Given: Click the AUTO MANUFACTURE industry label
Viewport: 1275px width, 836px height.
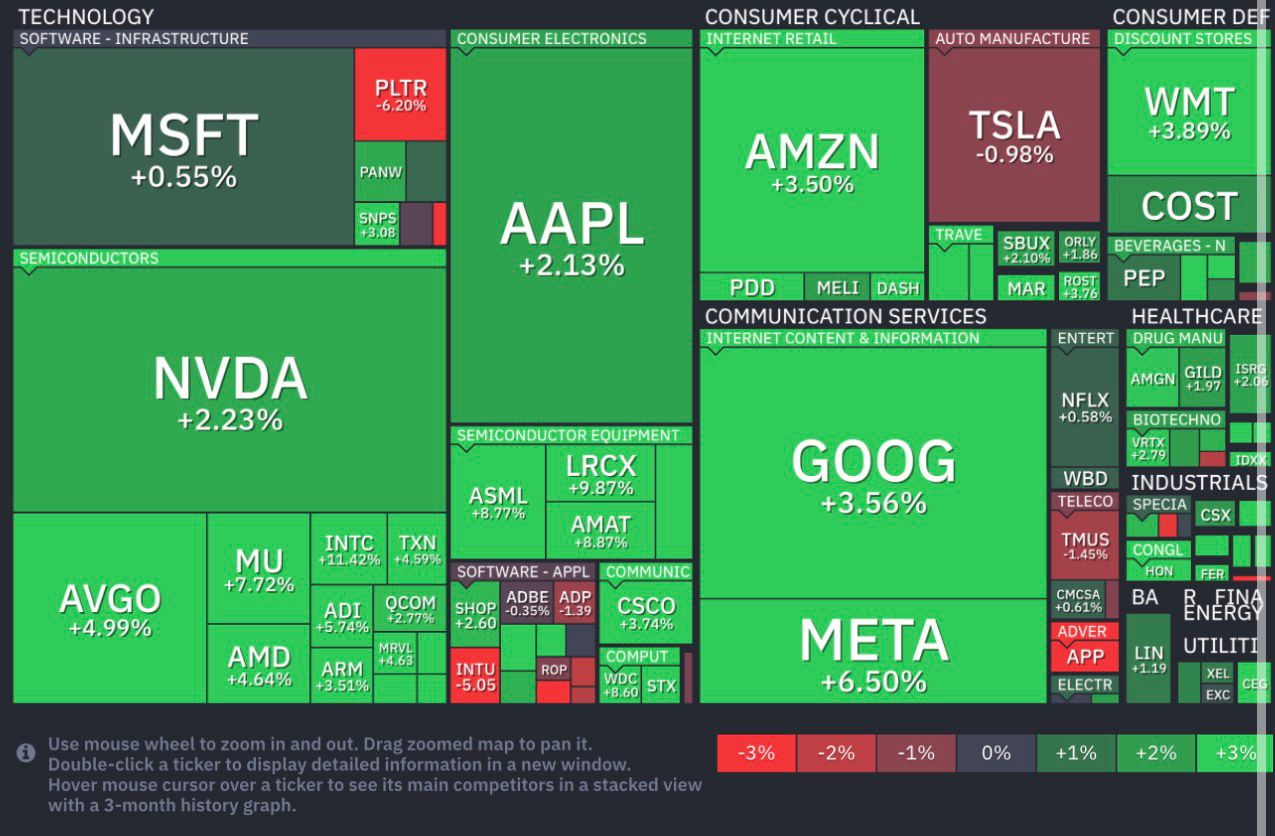Looking at the screenshot, I should (1012, 39).
